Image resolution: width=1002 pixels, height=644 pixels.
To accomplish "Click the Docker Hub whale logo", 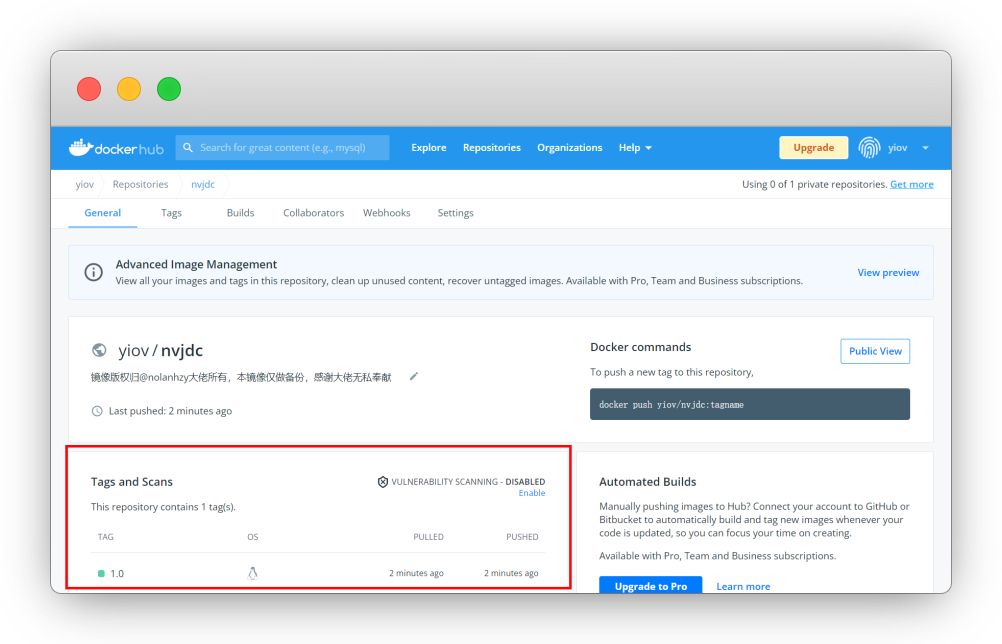I will 80,148.
